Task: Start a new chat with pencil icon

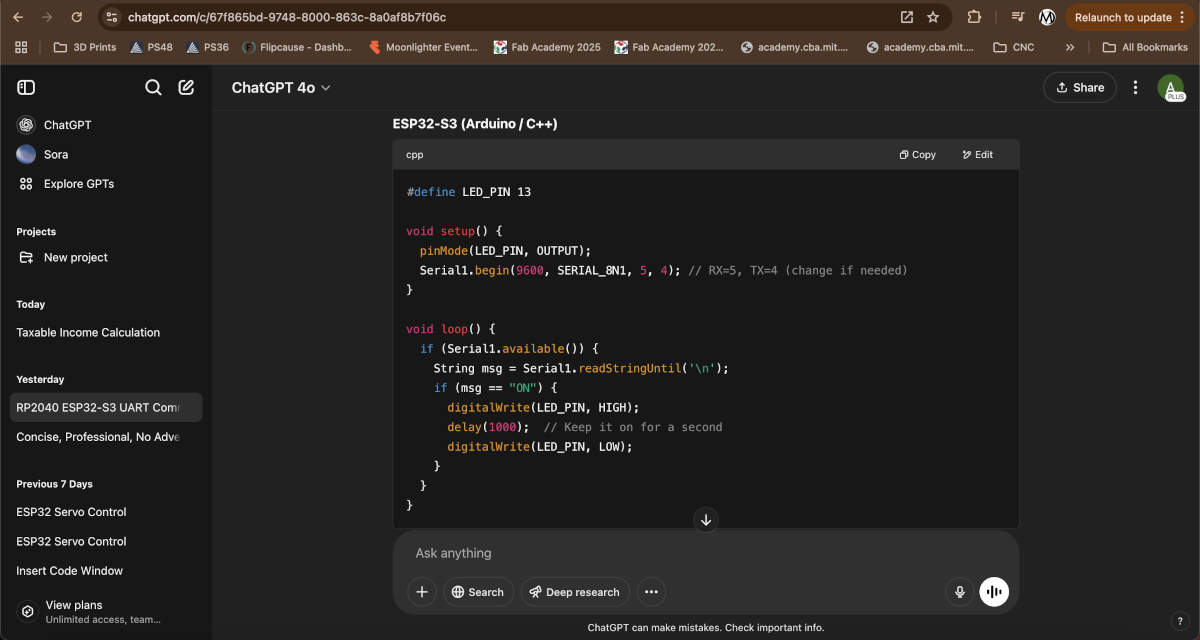Action: point(186,88)
